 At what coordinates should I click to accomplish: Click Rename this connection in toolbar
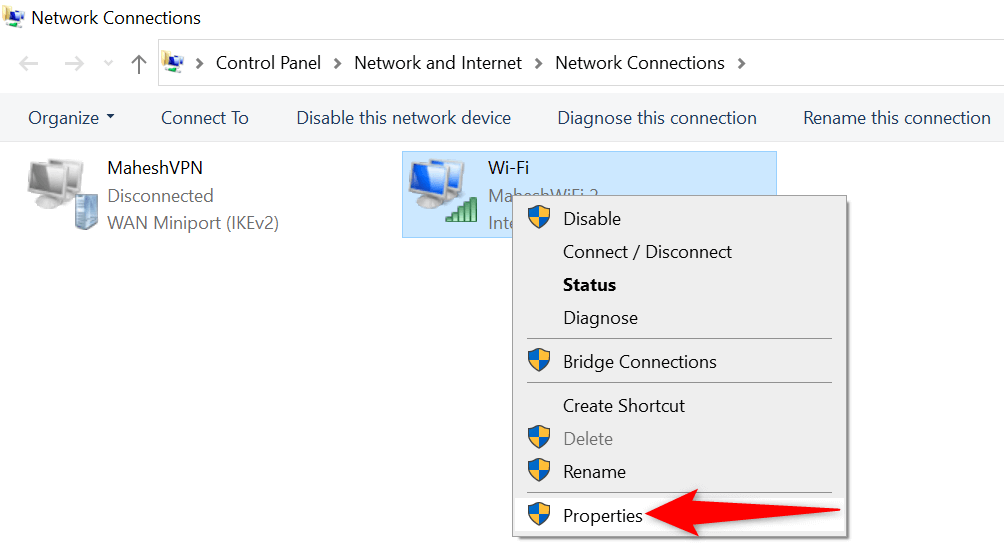(896, 118)
